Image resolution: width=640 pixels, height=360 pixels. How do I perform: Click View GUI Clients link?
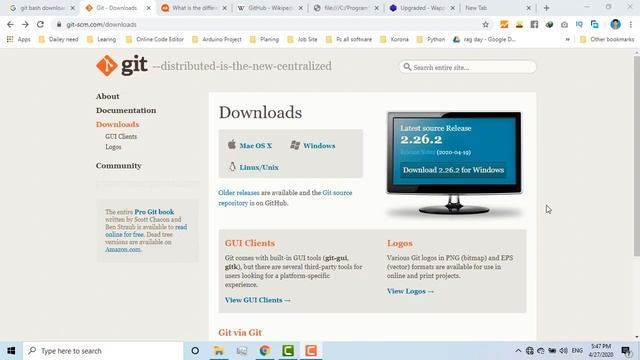pos(258,300)
